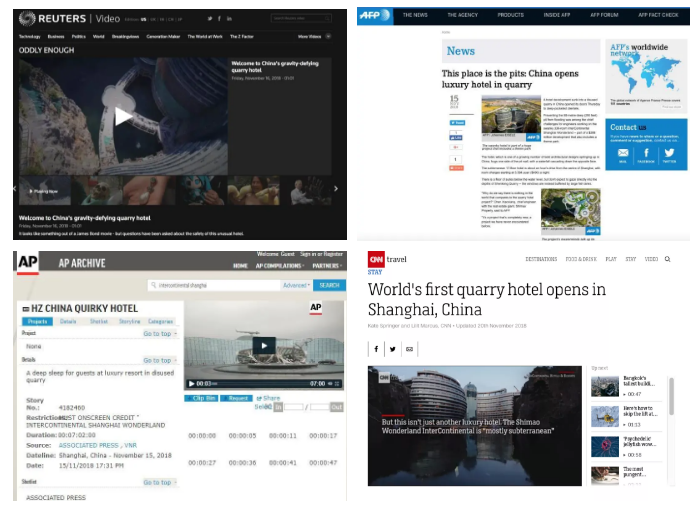Expand the Reuters More Videos dropdown
Viewport: 696px width, 509px height.
point(320,36)
